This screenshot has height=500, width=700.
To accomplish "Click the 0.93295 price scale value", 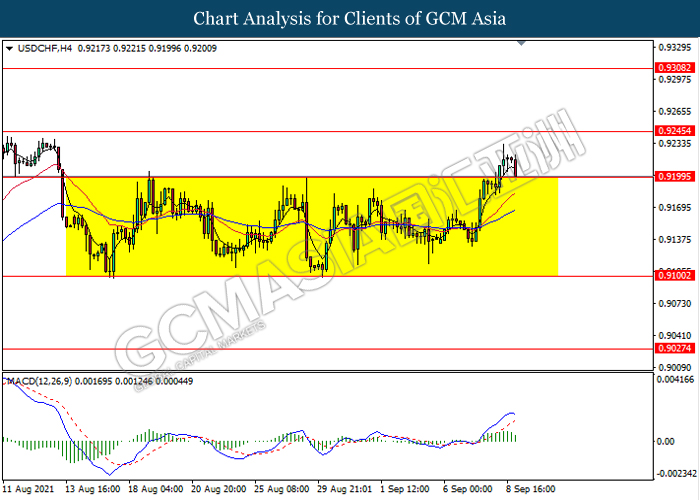I will point(675,47).
